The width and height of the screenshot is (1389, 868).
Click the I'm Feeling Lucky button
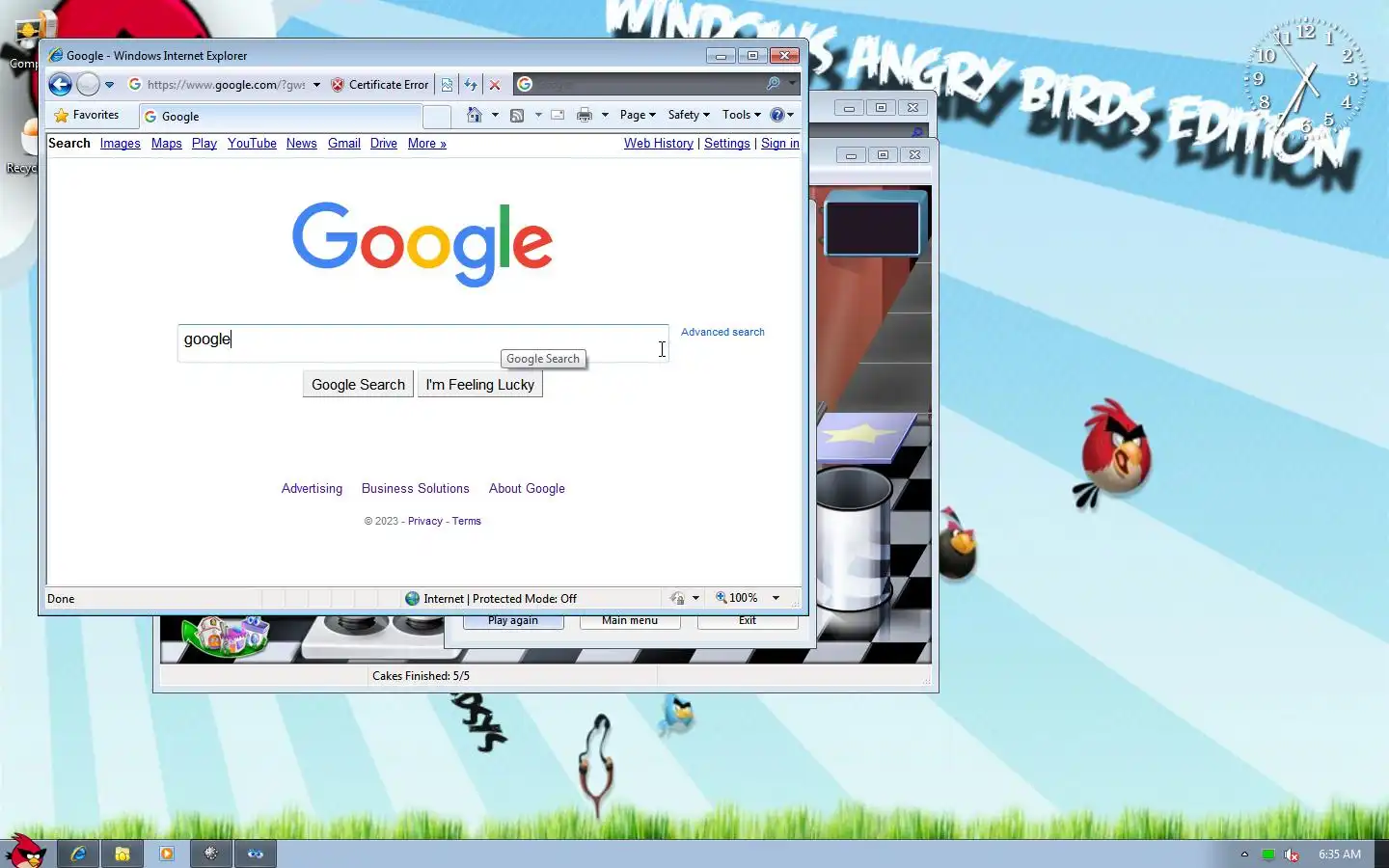[x=480, y=385]
